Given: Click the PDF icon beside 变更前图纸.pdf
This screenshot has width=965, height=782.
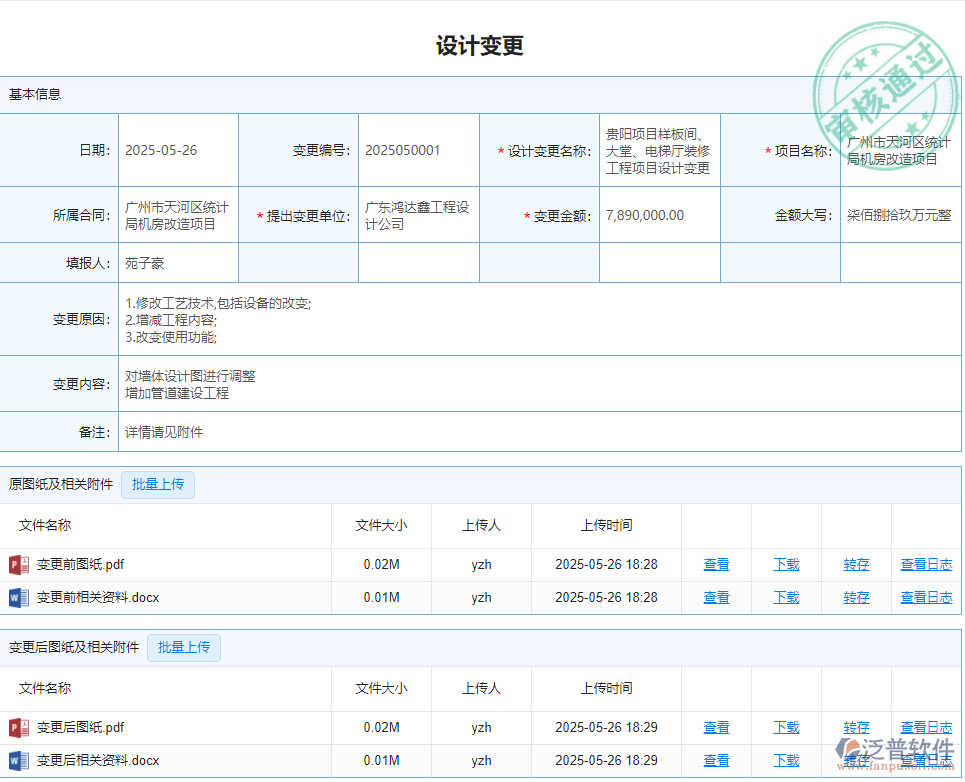Looking at the screenshot, I should pyautogui.click(x=17, y=563).
